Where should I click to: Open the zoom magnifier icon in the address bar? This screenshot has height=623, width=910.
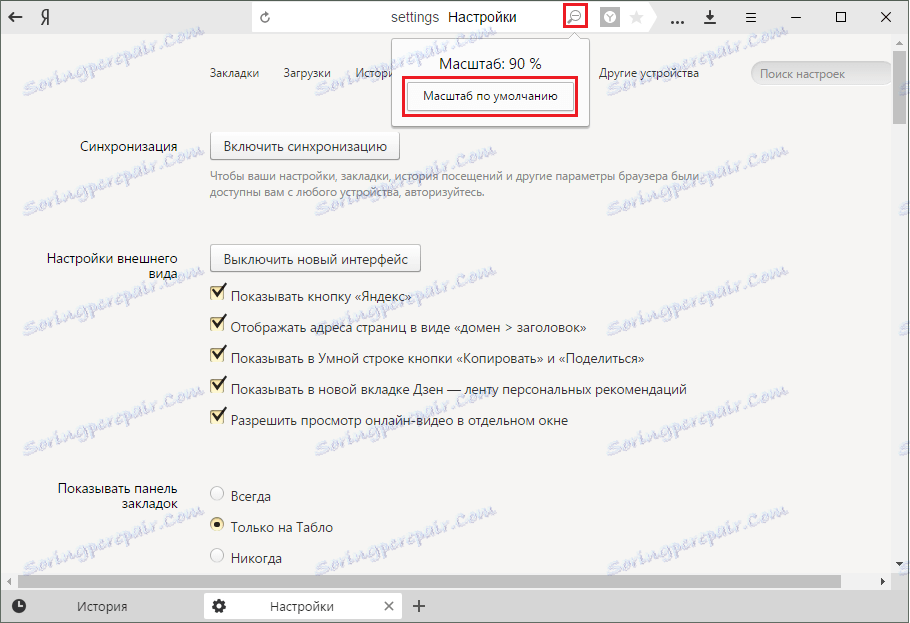tap(575, 16)
